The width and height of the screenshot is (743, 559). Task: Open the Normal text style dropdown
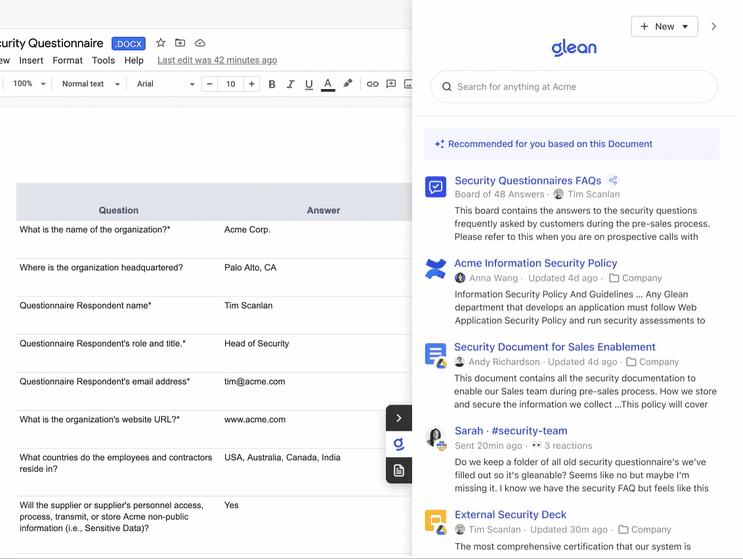tap(90, 84)
